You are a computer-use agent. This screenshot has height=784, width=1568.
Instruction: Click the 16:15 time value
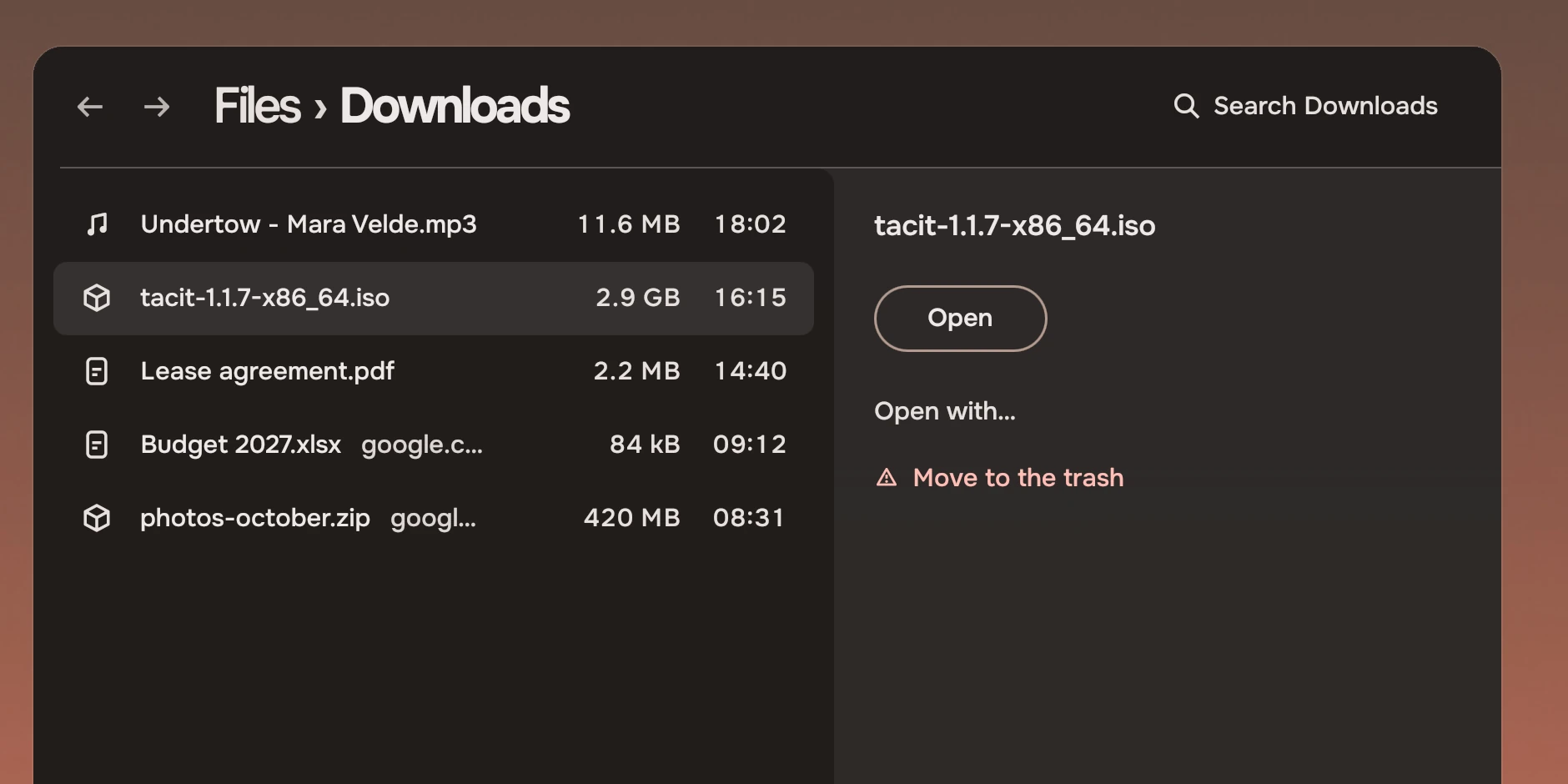tap(751, 298)
